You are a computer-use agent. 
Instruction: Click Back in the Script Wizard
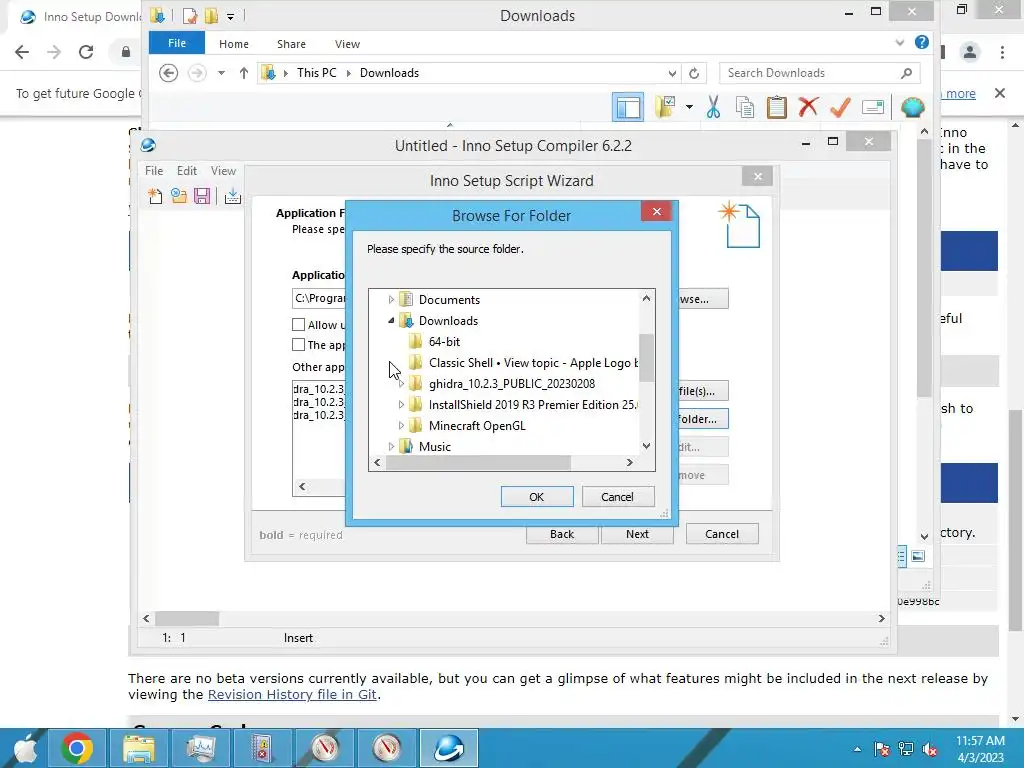[562, 534]
